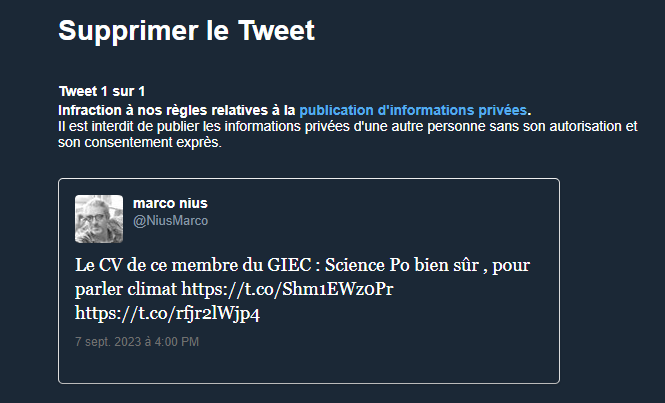Open the "publication d'informations privées" rules link
Screen dimensions: 665x403
click(x=413, y=110)
